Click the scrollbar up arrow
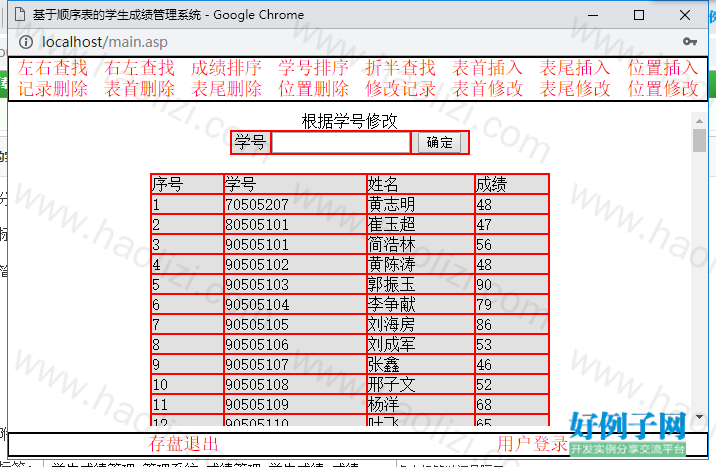The width and height of the screenshot is (716, 467). 699,121
